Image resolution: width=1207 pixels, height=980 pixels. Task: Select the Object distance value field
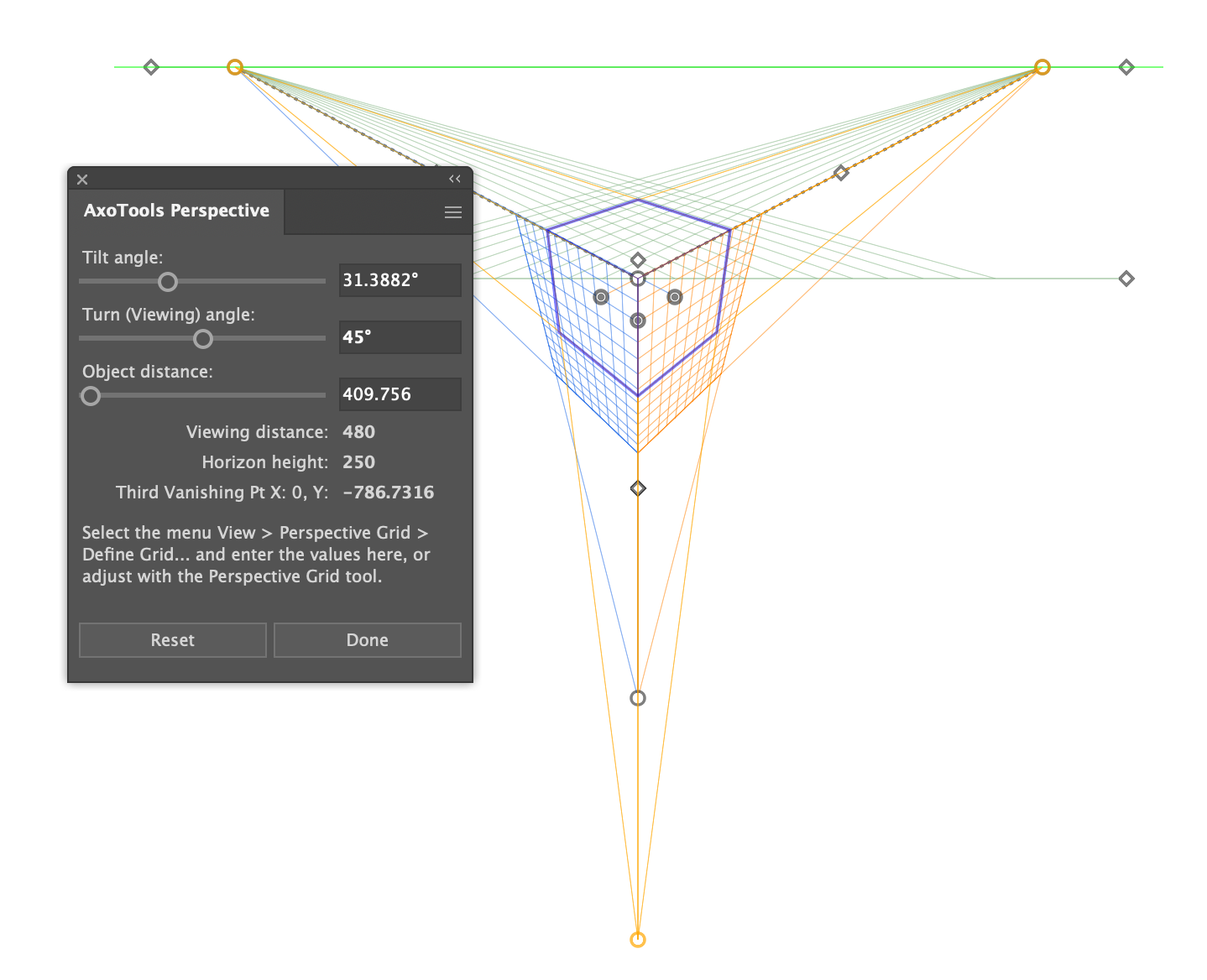coord(400,394)
